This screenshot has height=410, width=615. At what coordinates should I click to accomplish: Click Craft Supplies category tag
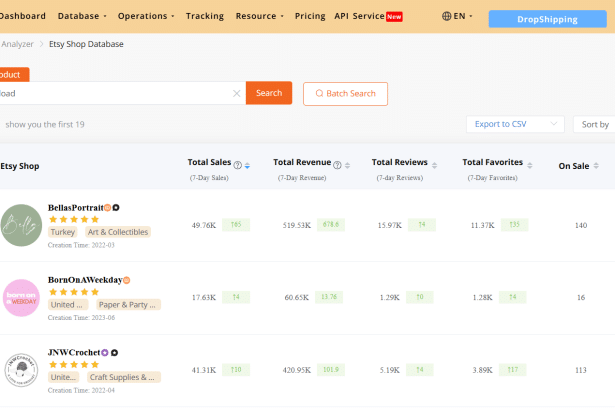[x=124, y=377]
